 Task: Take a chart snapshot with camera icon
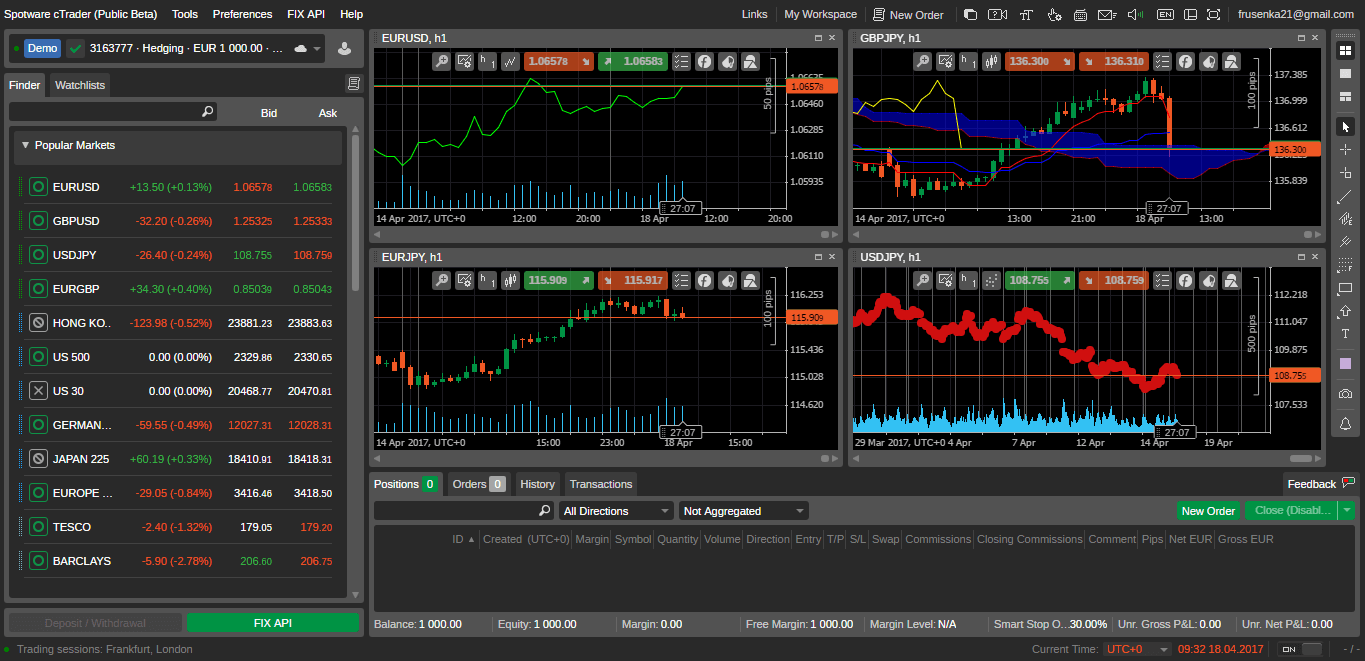pos(1345,394)
